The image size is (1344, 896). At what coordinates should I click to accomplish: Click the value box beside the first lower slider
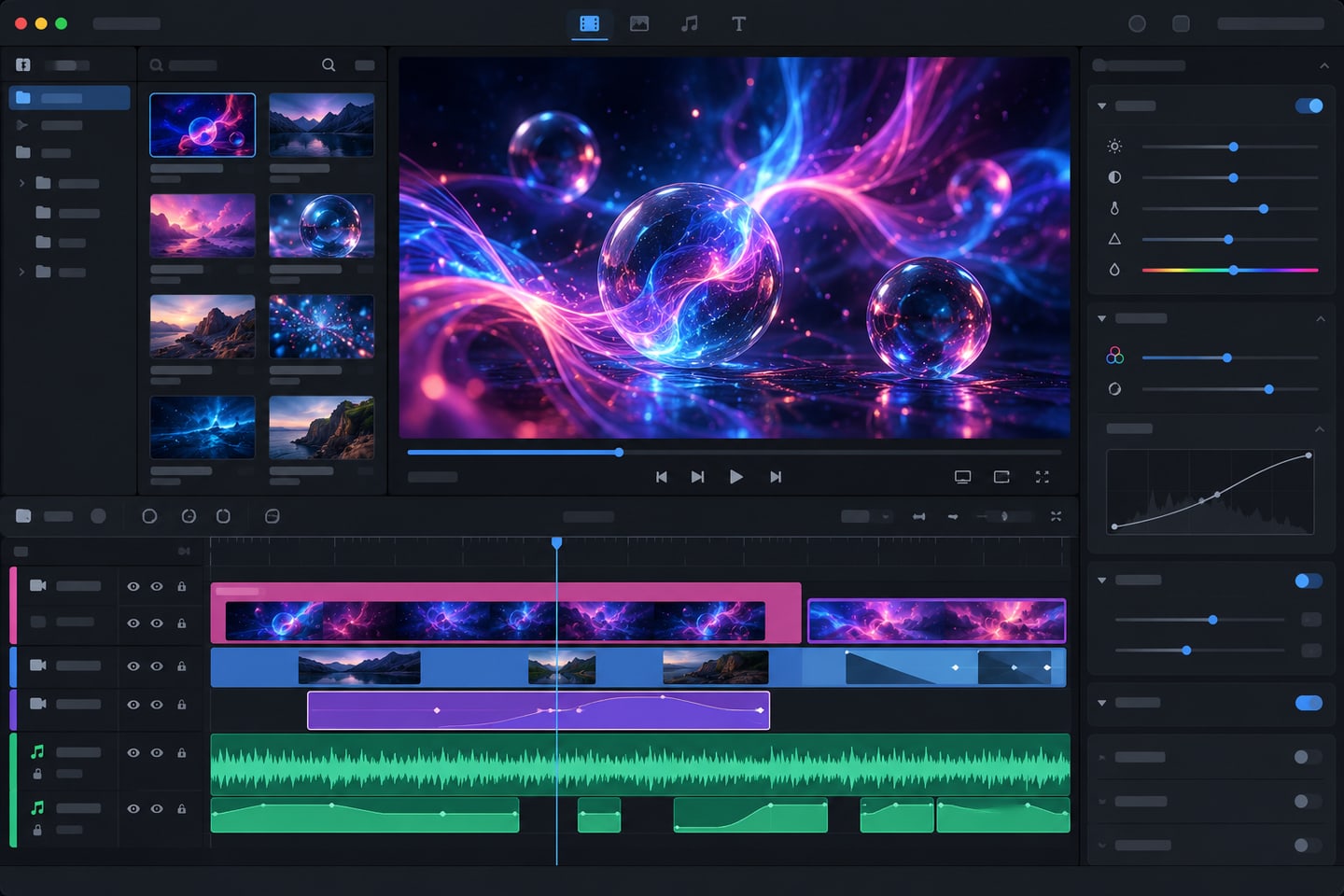(1311, 620)
